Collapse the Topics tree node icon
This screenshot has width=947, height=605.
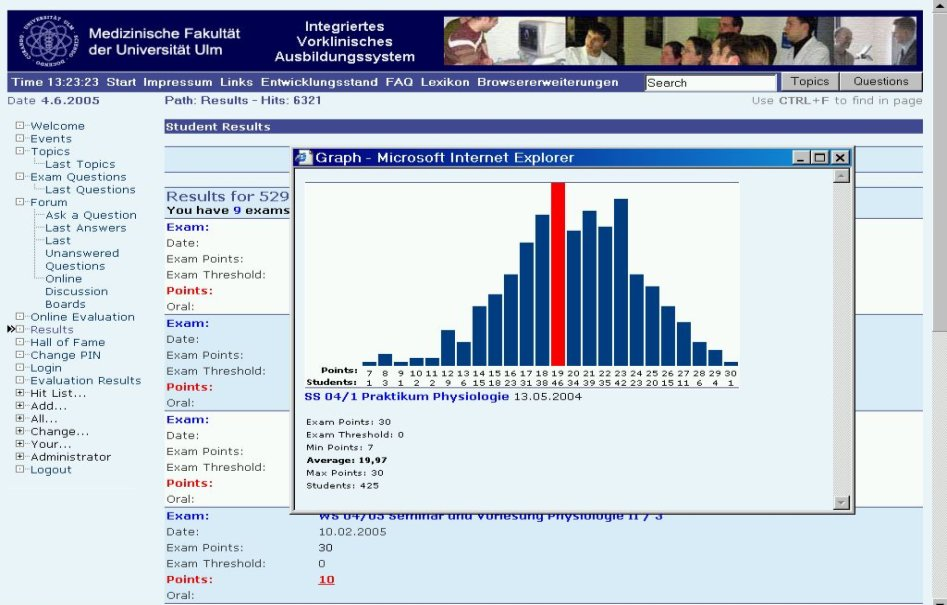click(x=20, y=152)
